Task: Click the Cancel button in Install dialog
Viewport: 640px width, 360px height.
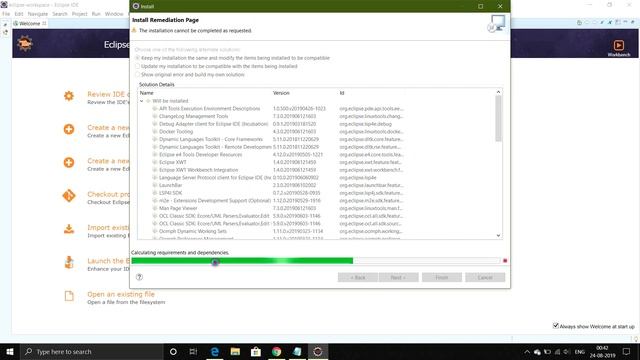Action: pyautogui.click(x=485, y=278)
